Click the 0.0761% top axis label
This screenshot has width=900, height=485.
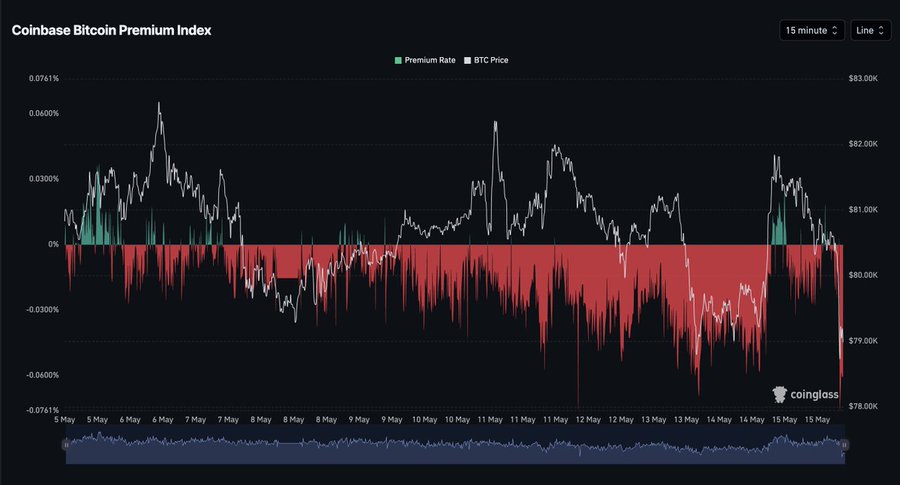(44, 79)
